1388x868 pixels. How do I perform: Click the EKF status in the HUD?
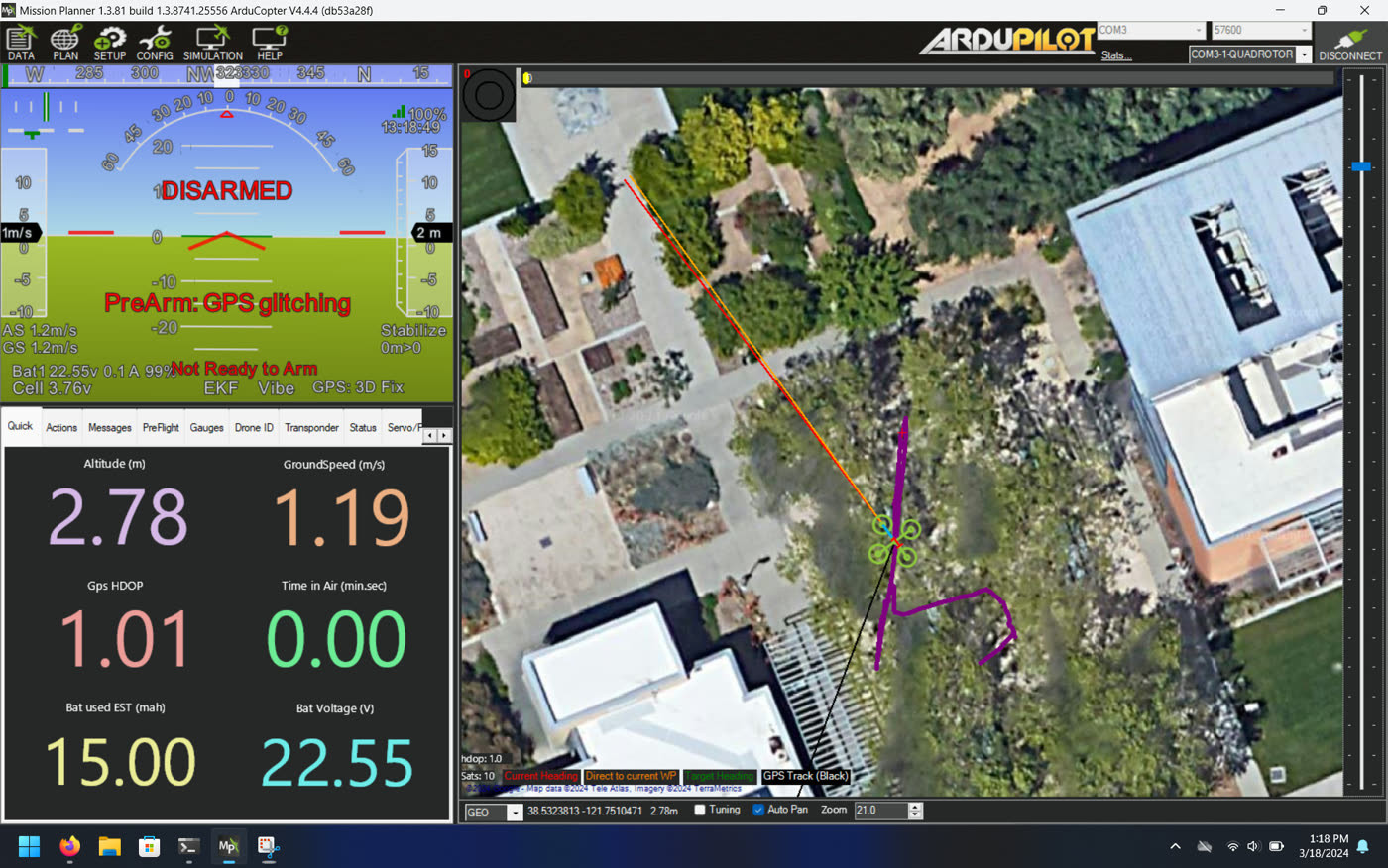coord(220,388)
